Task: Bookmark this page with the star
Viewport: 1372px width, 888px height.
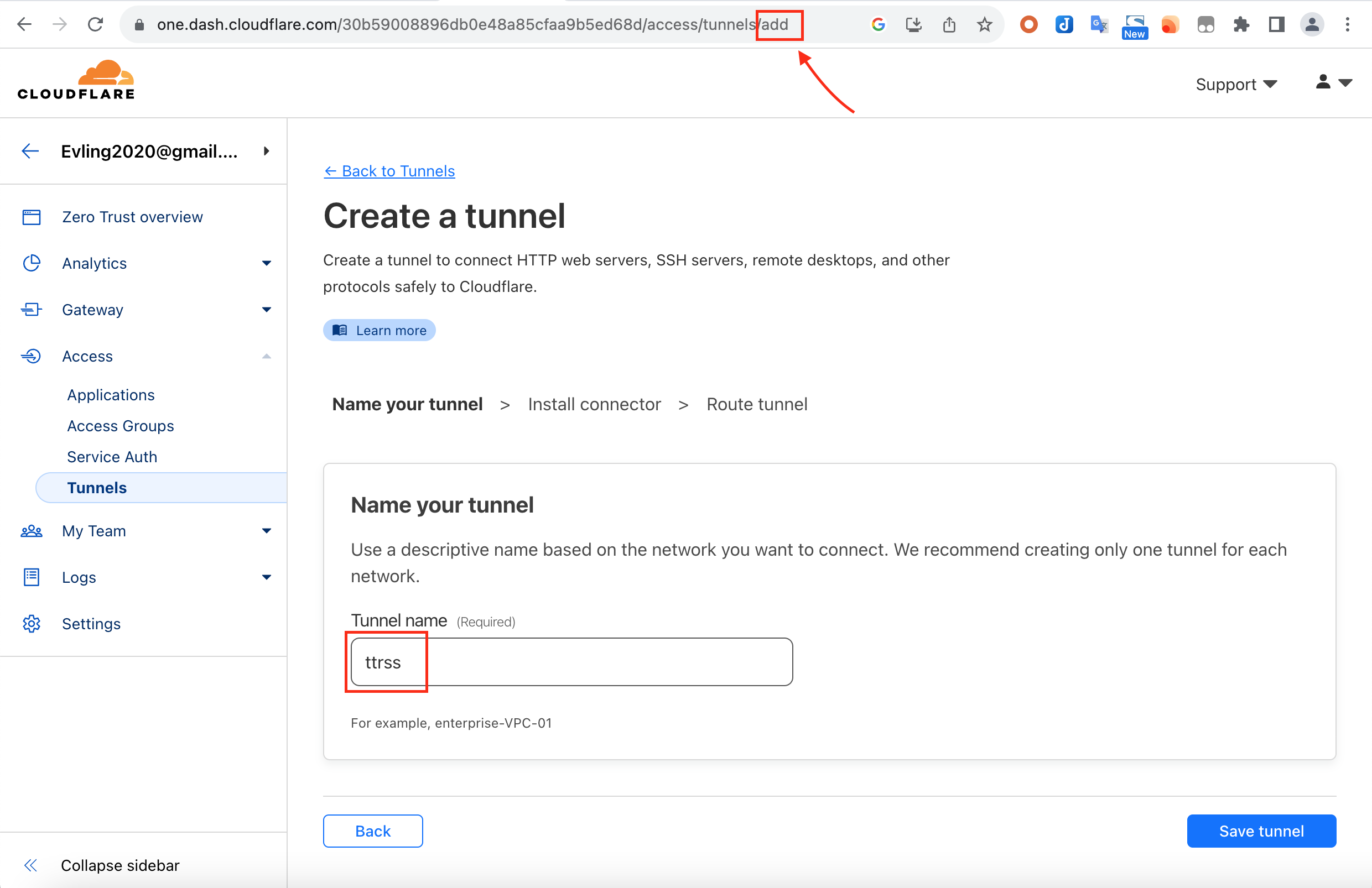Action: pos(985,24)
